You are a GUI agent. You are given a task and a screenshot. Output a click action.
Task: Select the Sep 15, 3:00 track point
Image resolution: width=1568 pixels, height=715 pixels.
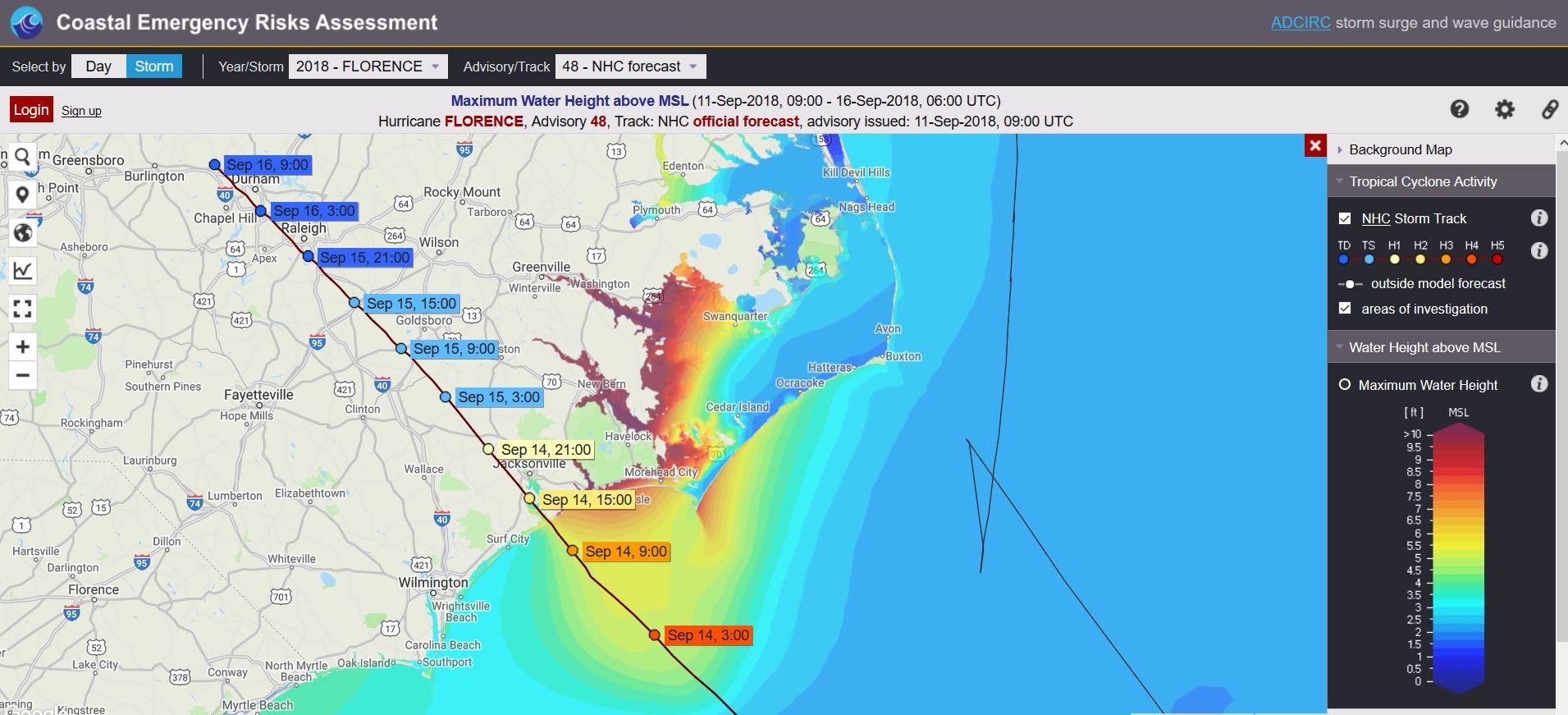coord(446,397)
